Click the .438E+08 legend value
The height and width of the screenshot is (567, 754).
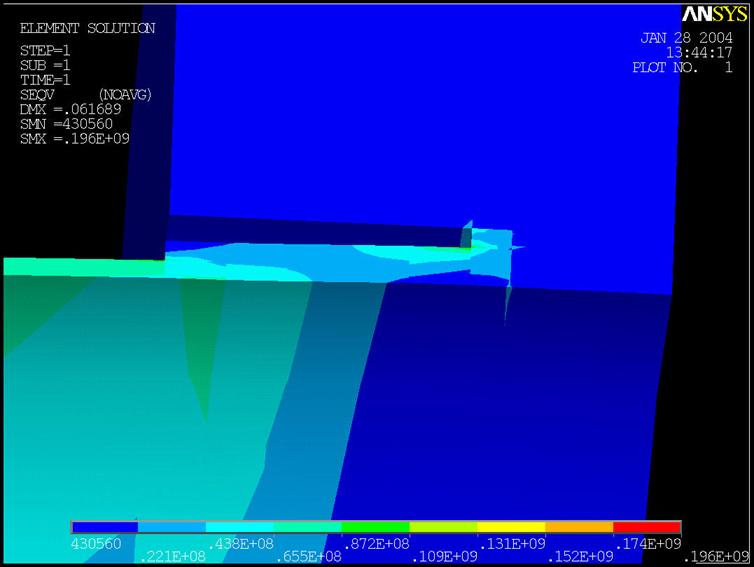pyautogui.click(x=240, y=544)
